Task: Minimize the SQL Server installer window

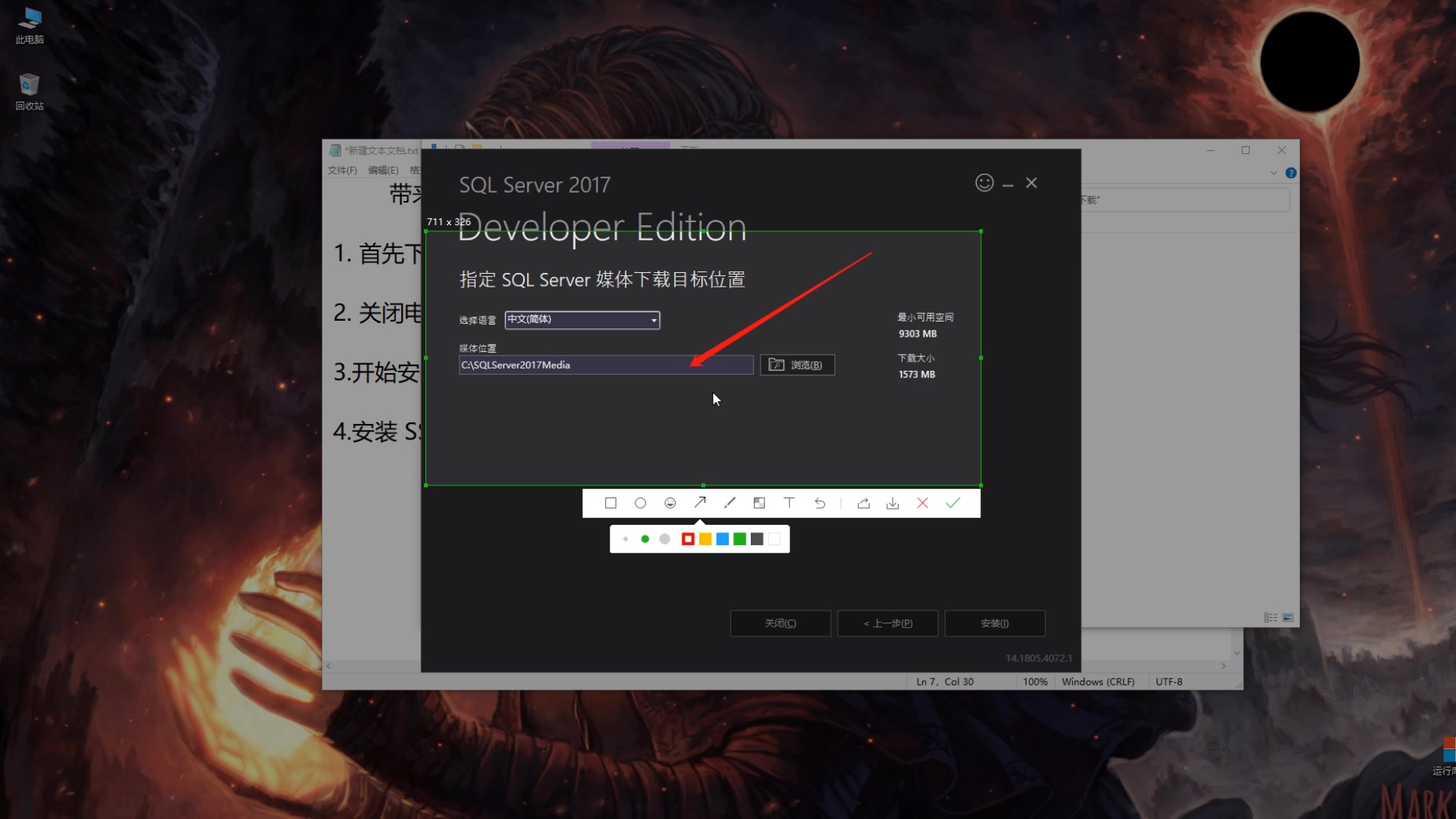Action: [x=1008, y=184]
